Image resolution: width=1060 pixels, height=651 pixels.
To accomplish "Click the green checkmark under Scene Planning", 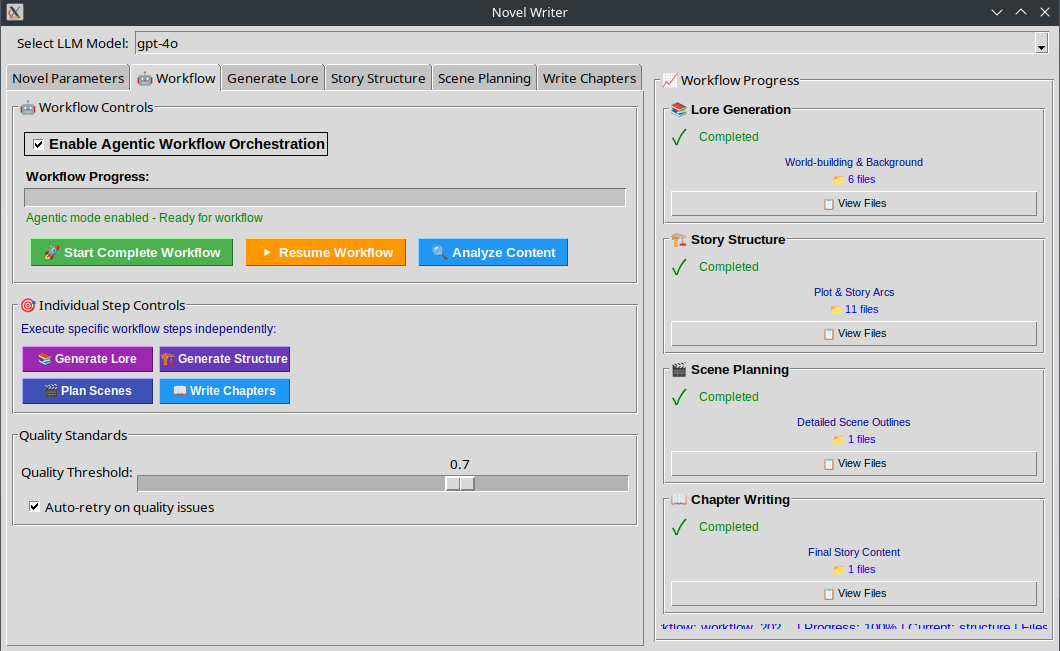I will coord(679,397).
